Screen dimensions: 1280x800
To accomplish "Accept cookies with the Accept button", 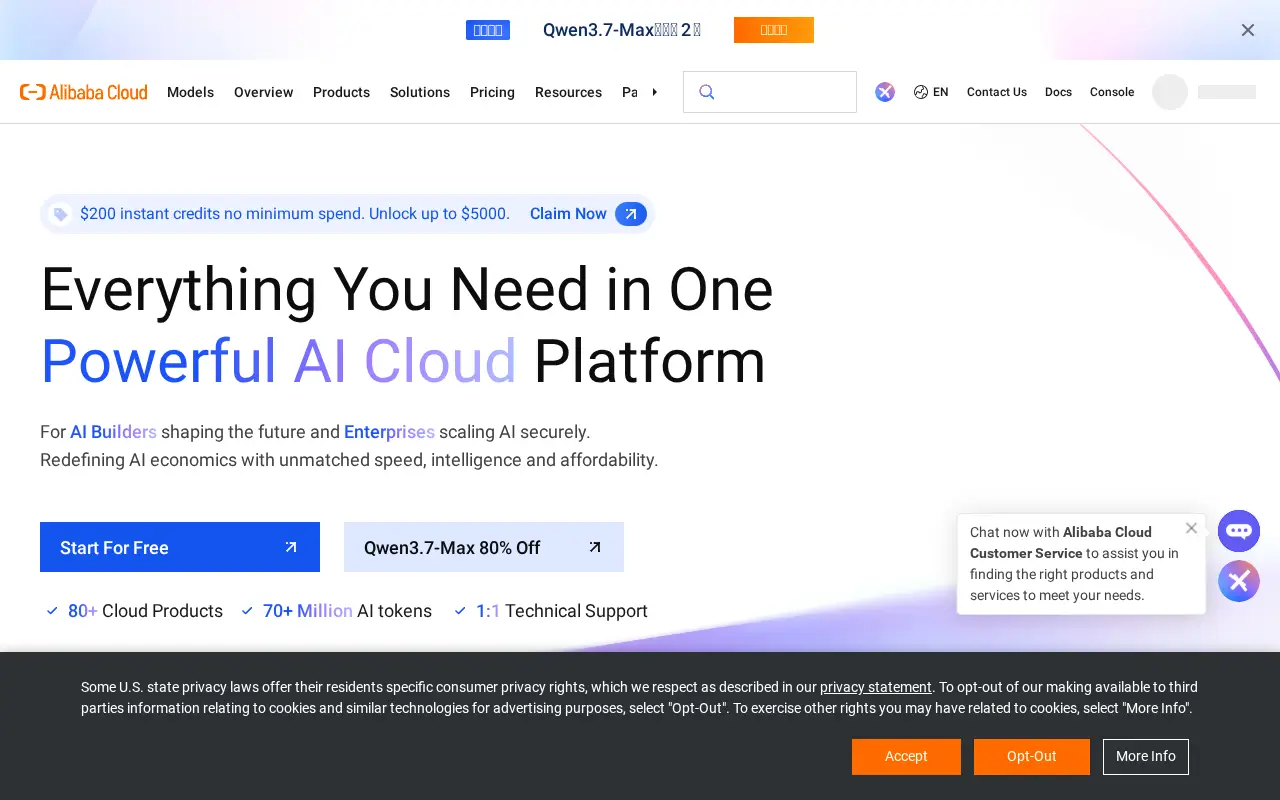I will point(906,757).
